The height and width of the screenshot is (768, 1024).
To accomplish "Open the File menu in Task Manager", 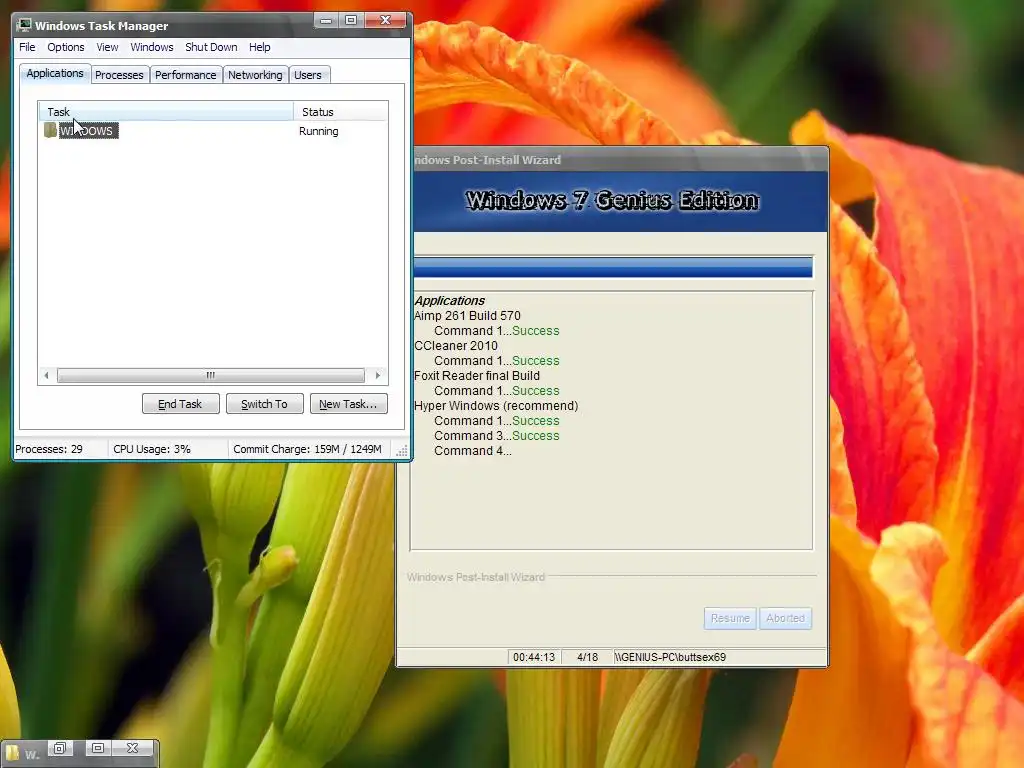I will tap(27, 47).
